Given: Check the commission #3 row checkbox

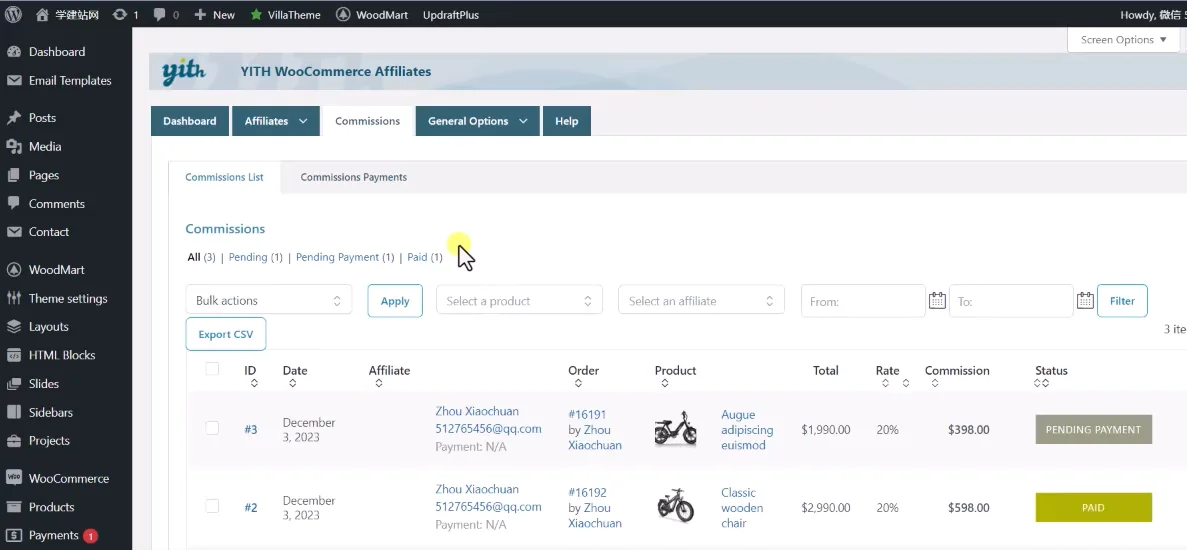Looking at the screenshot, I should coord(212,428).
